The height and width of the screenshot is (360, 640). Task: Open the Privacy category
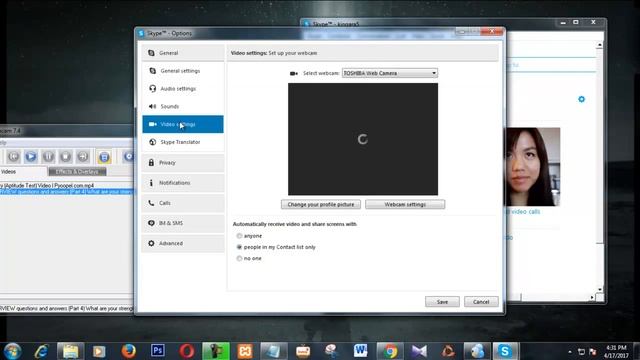tap(183, 162)
